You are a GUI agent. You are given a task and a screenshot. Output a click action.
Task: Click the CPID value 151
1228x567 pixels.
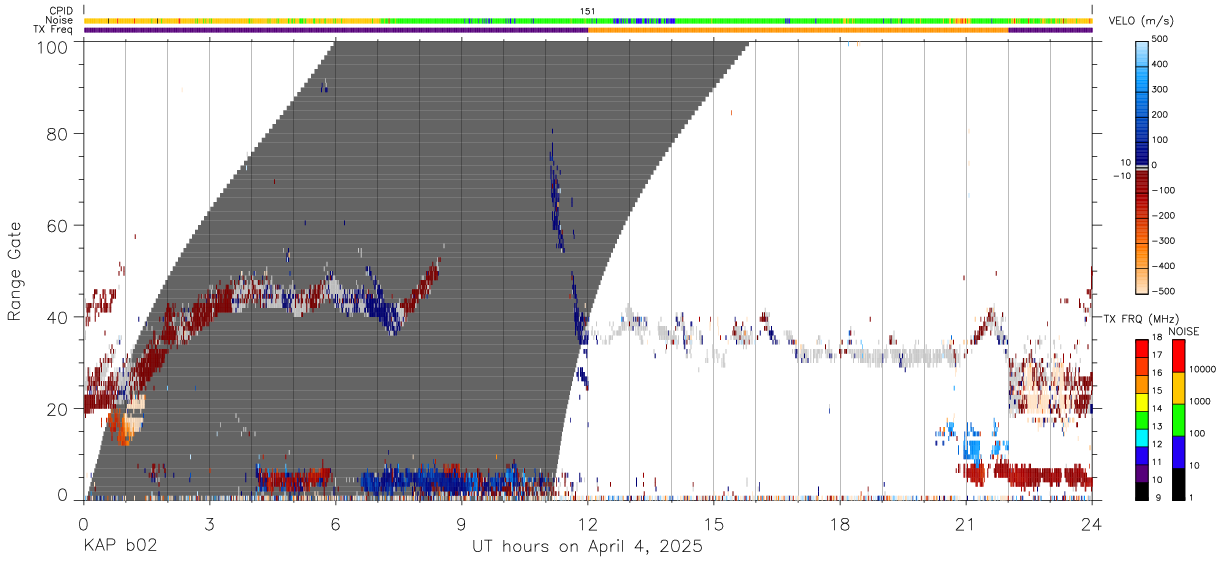coord(588,11)
